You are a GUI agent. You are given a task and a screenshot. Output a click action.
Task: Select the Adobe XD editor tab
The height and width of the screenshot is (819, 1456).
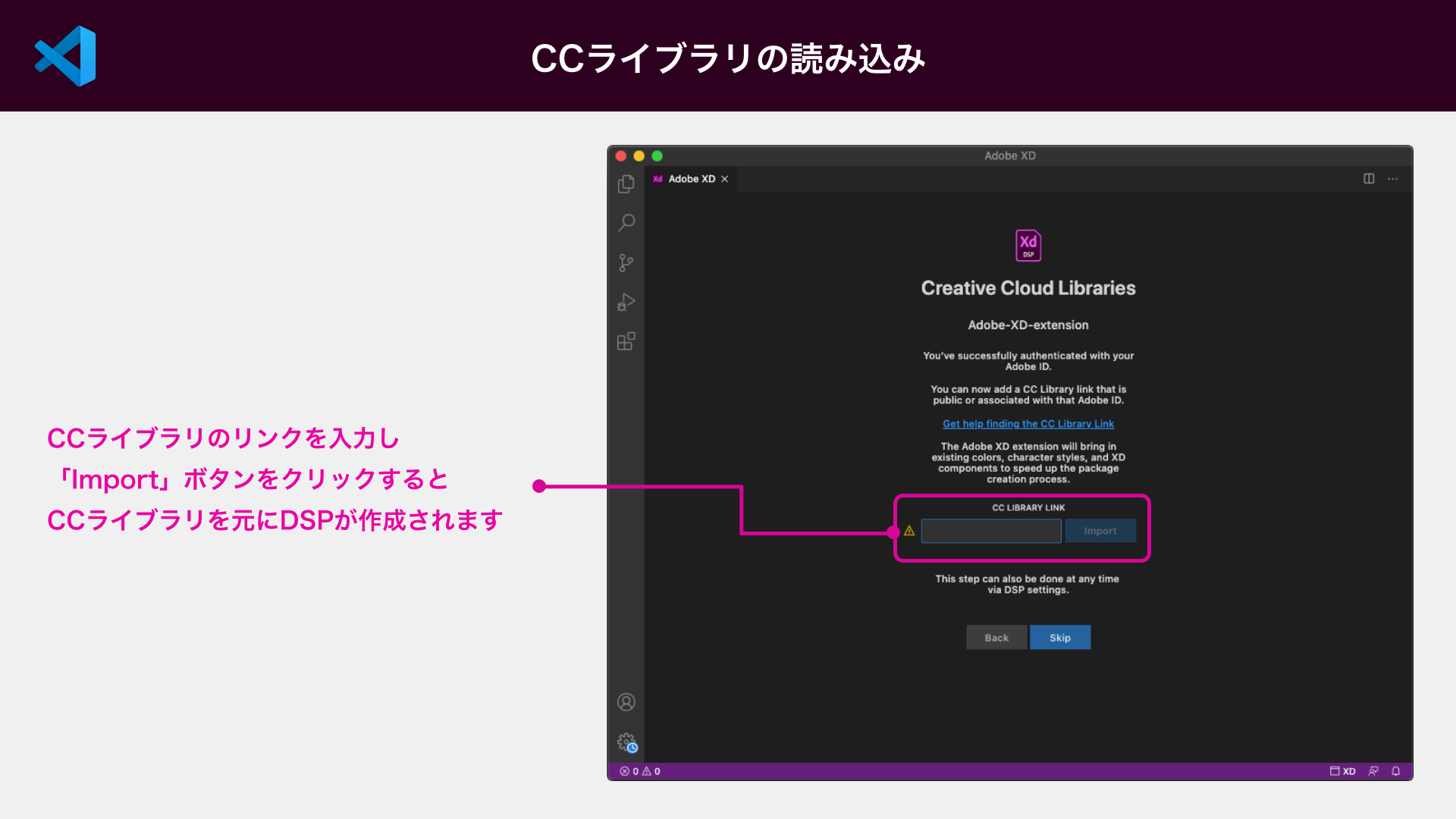point(691,179)
